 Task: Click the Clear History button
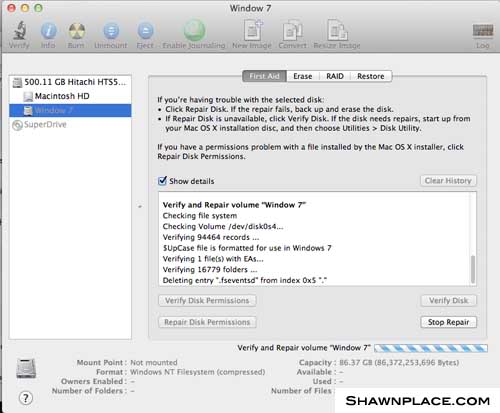pos(448,181)
